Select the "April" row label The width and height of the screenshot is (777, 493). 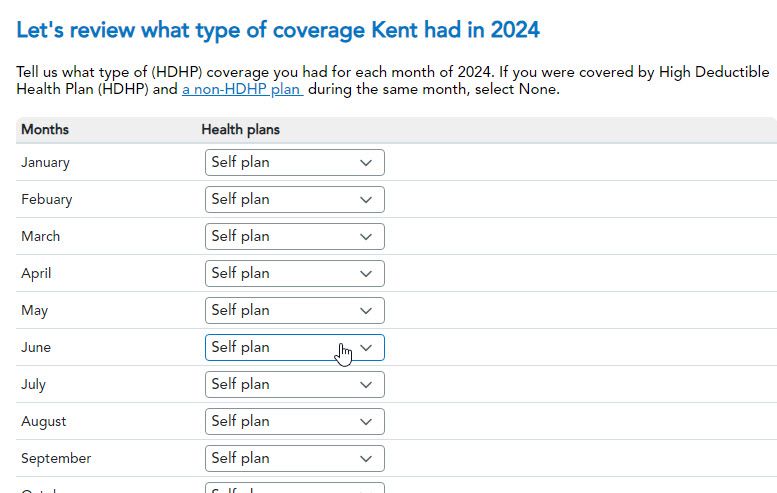pos(36,273)
